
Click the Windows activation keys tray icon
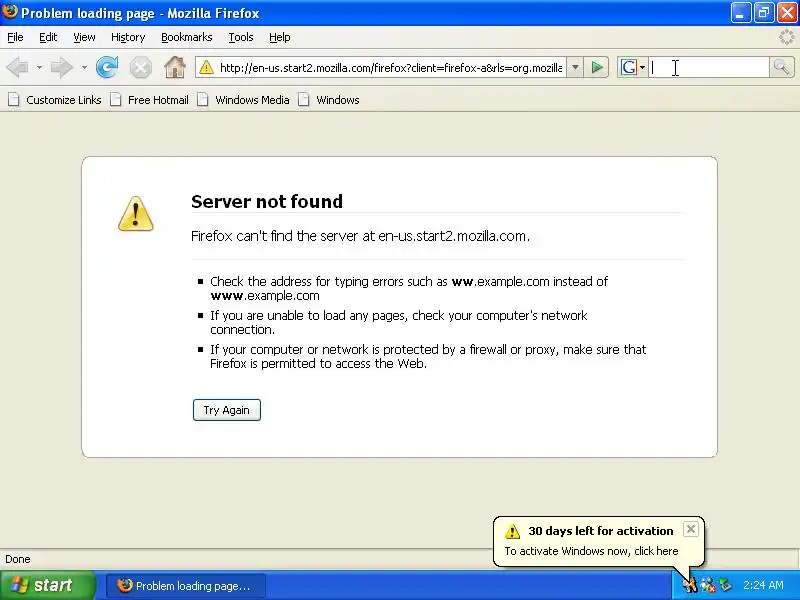(691, 585)
